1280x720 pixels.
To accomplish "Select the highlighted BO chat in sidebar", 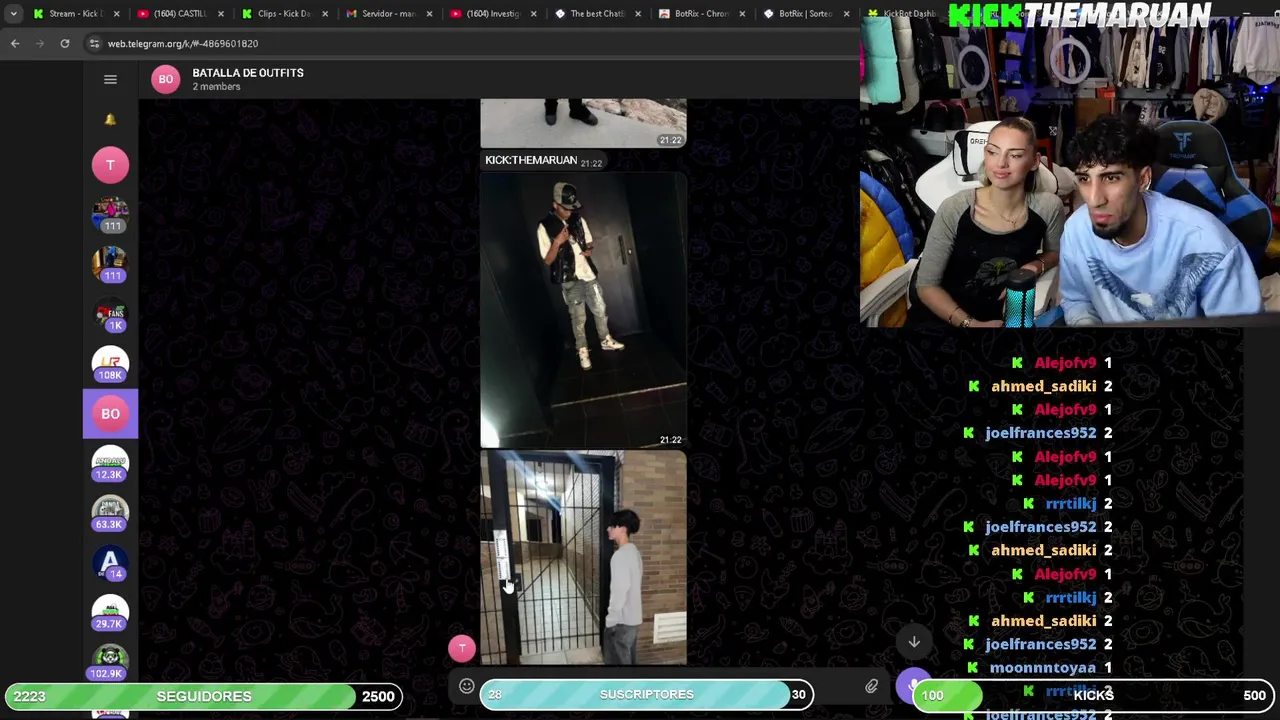I will pos(110,414).
